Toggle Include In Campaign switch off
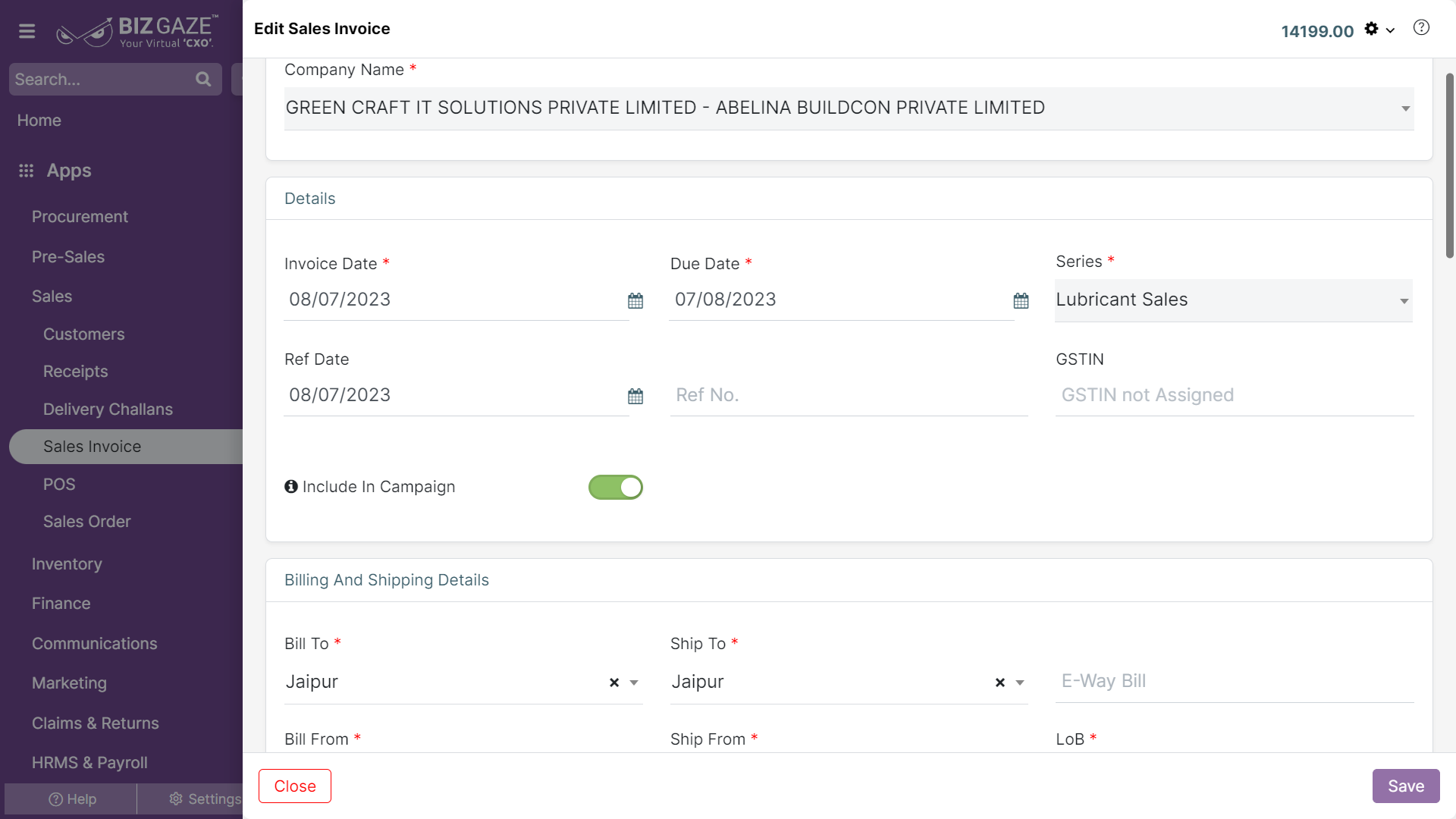Image resolution: width=1456 pixels, height=819 pixels. pyautogui.click(x=615, y=487)
